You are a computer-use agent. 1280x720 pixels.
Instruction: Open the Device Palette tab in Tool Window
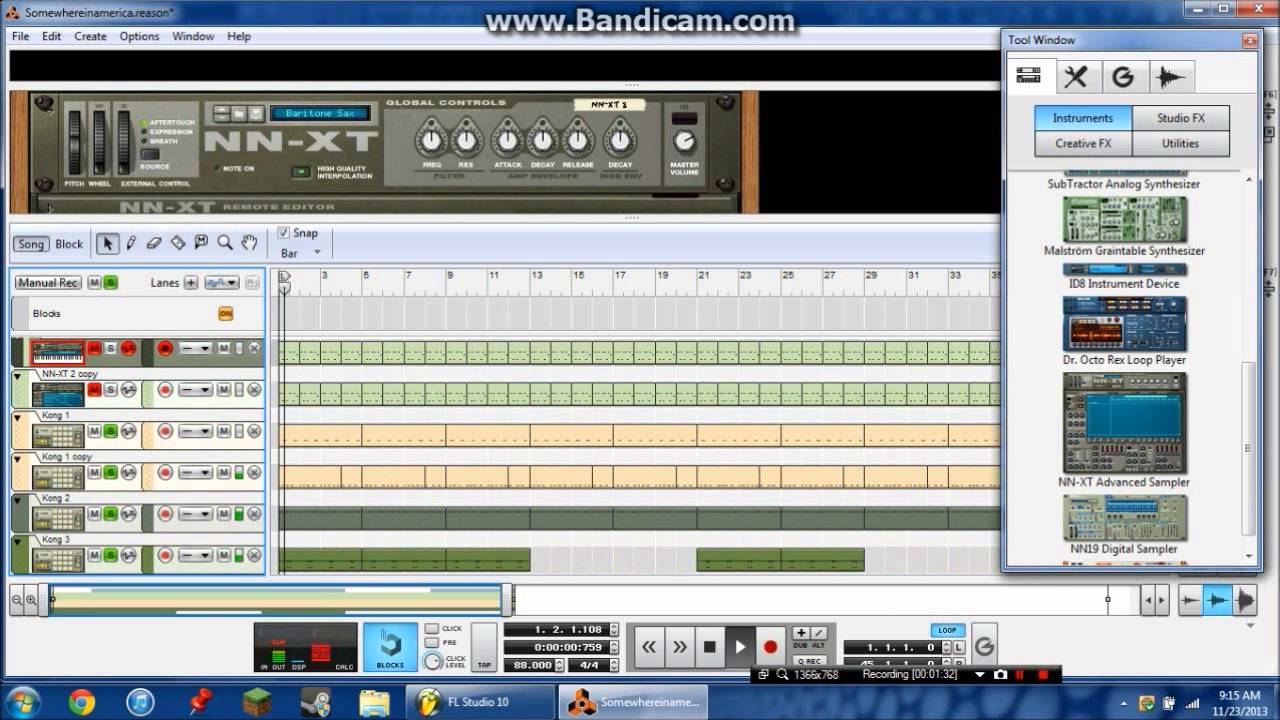(x=1029, y=76)
